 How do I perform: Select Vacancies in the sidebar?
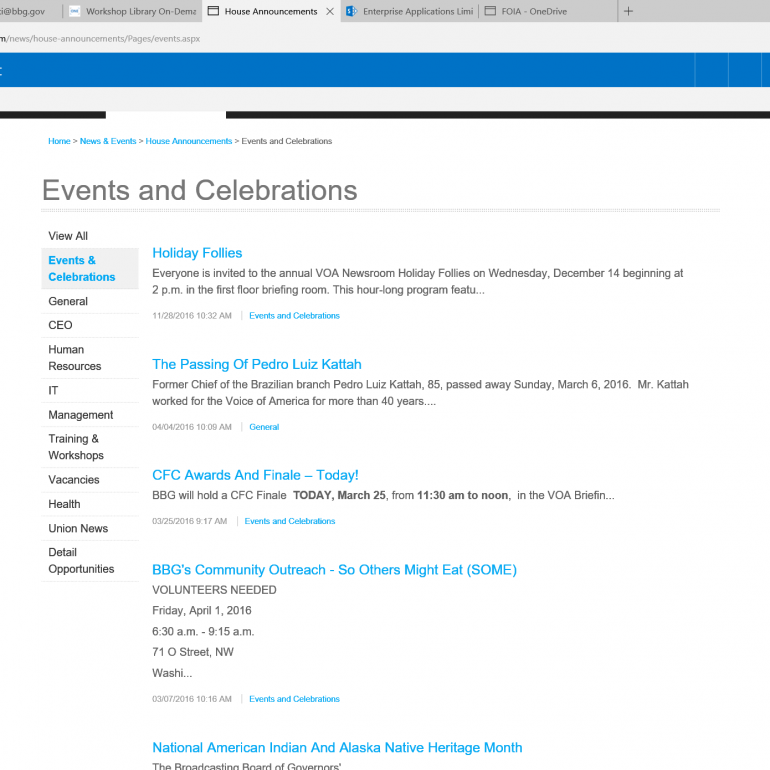pos(74,480)
